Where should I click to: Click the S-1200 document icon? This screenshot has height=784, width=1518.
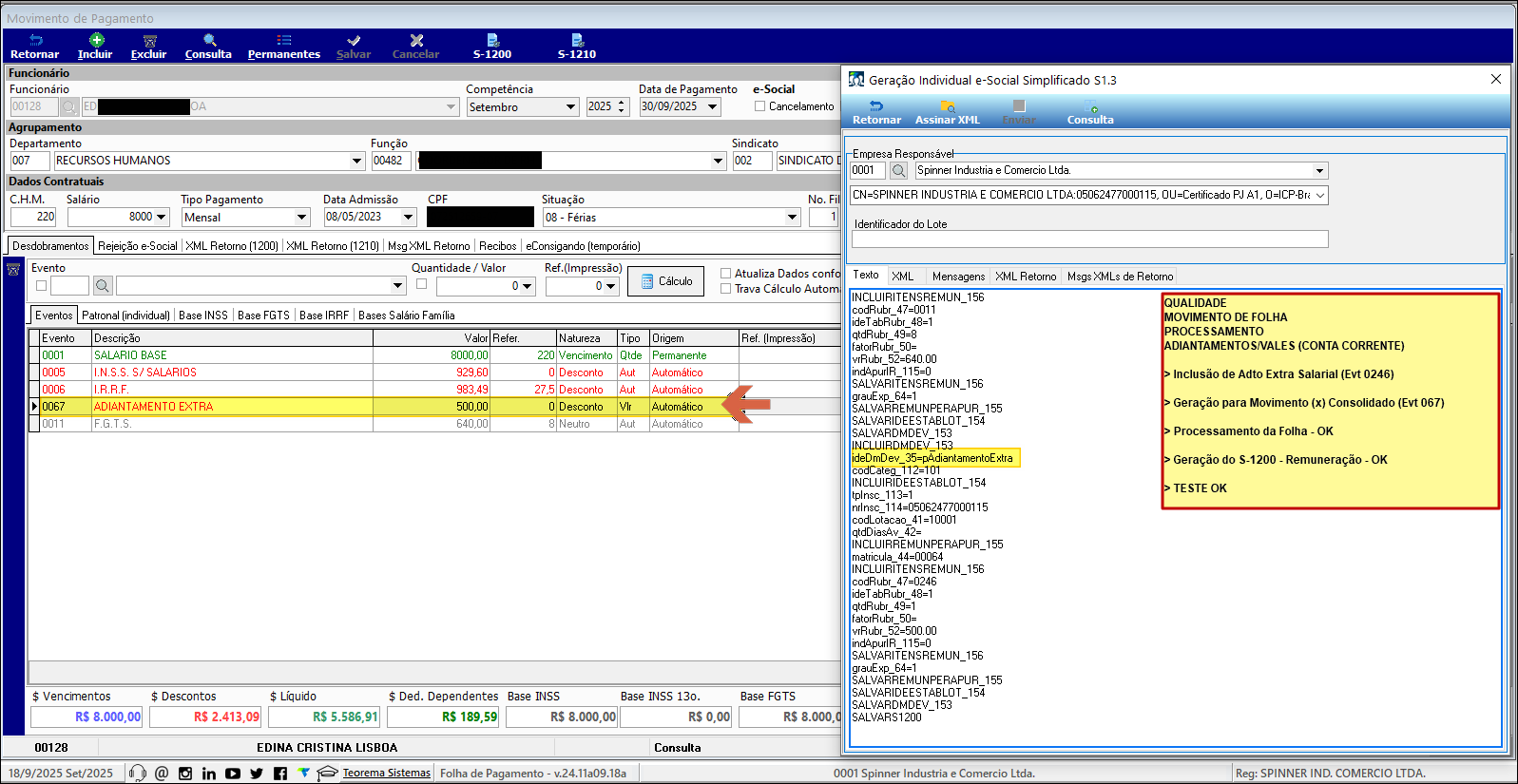tap(492, 41)
